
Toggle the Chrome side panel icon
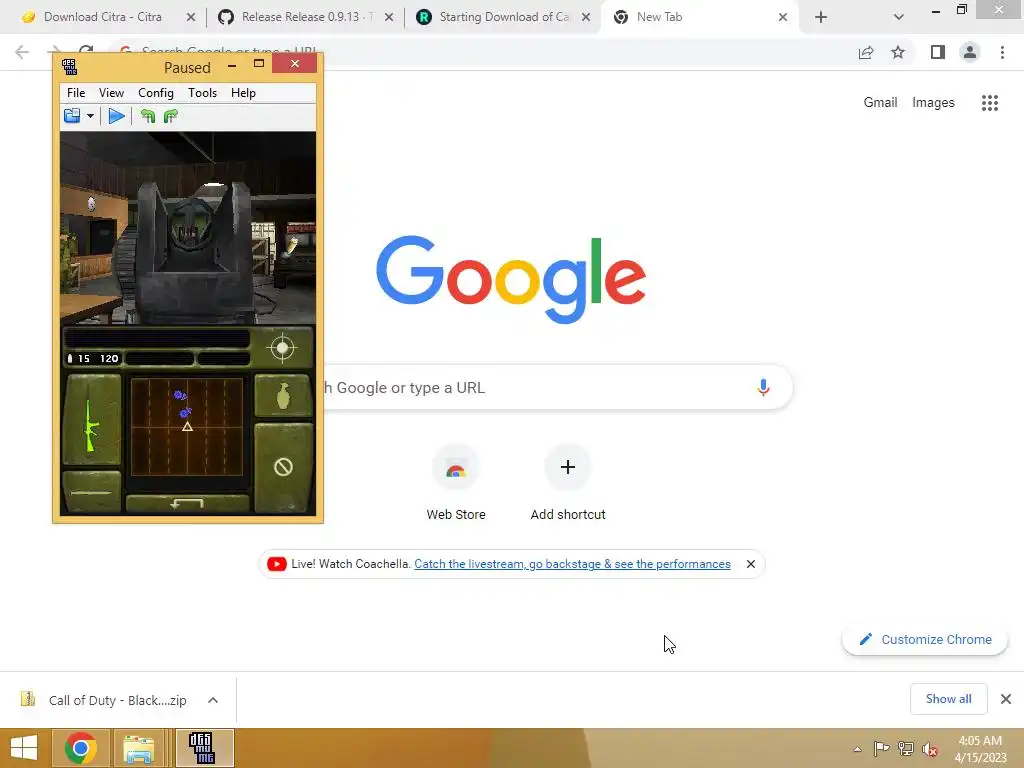[x=938, y=52]
